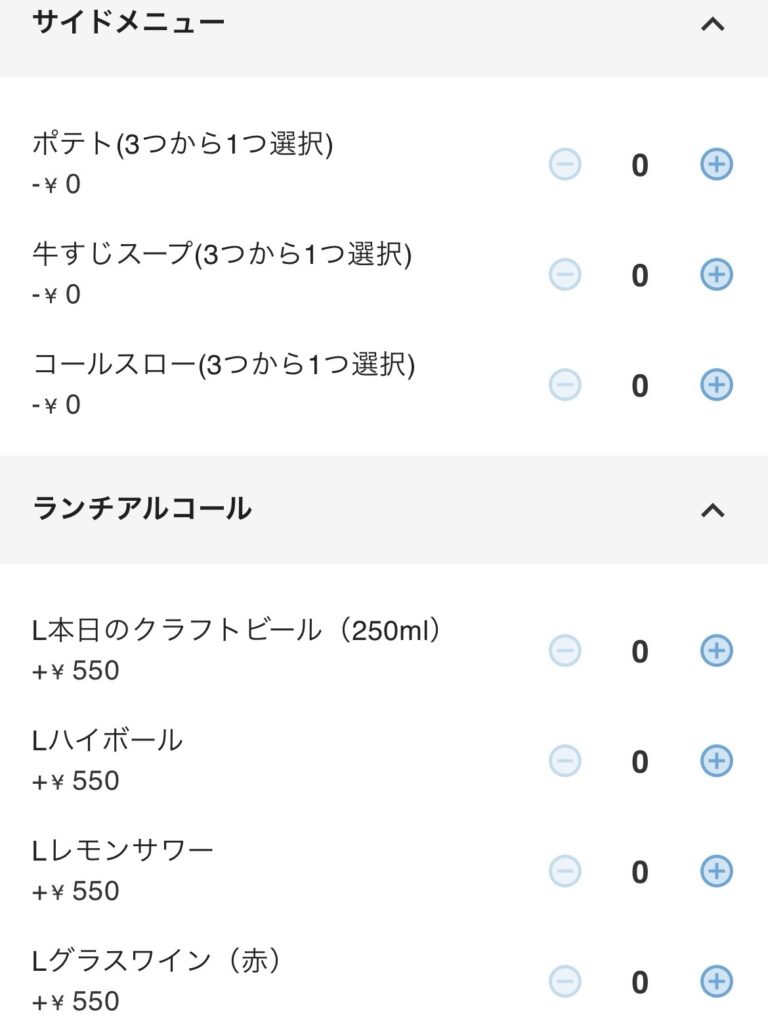Tap minus button for Lレモンサワー
Viewport: 768px width, 1024px height.
565,872
